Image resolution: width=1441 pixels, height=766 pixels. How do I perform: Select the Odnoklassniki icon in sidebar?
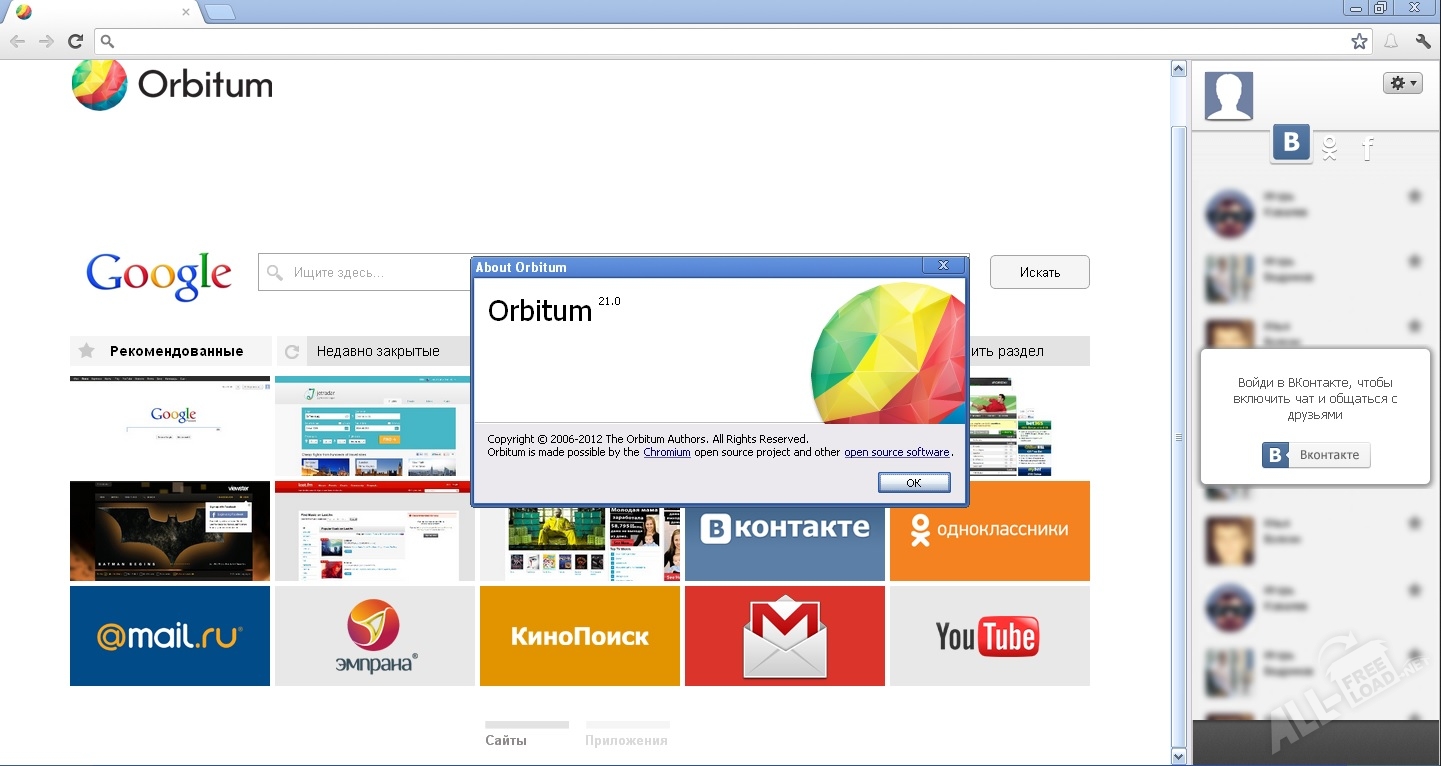(x=1329, y=149)
